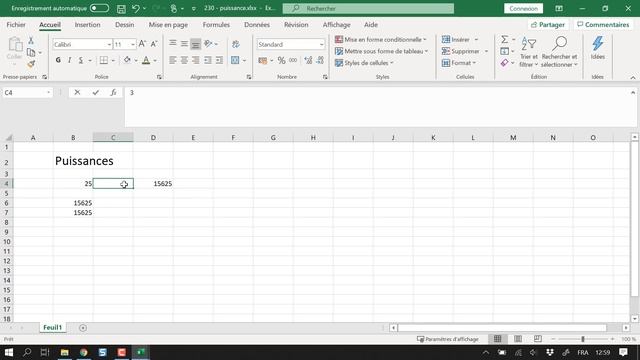This screenshot has height=360, width=640.
Task: Click Supprimer cells button
Action: tap(461, 51)
